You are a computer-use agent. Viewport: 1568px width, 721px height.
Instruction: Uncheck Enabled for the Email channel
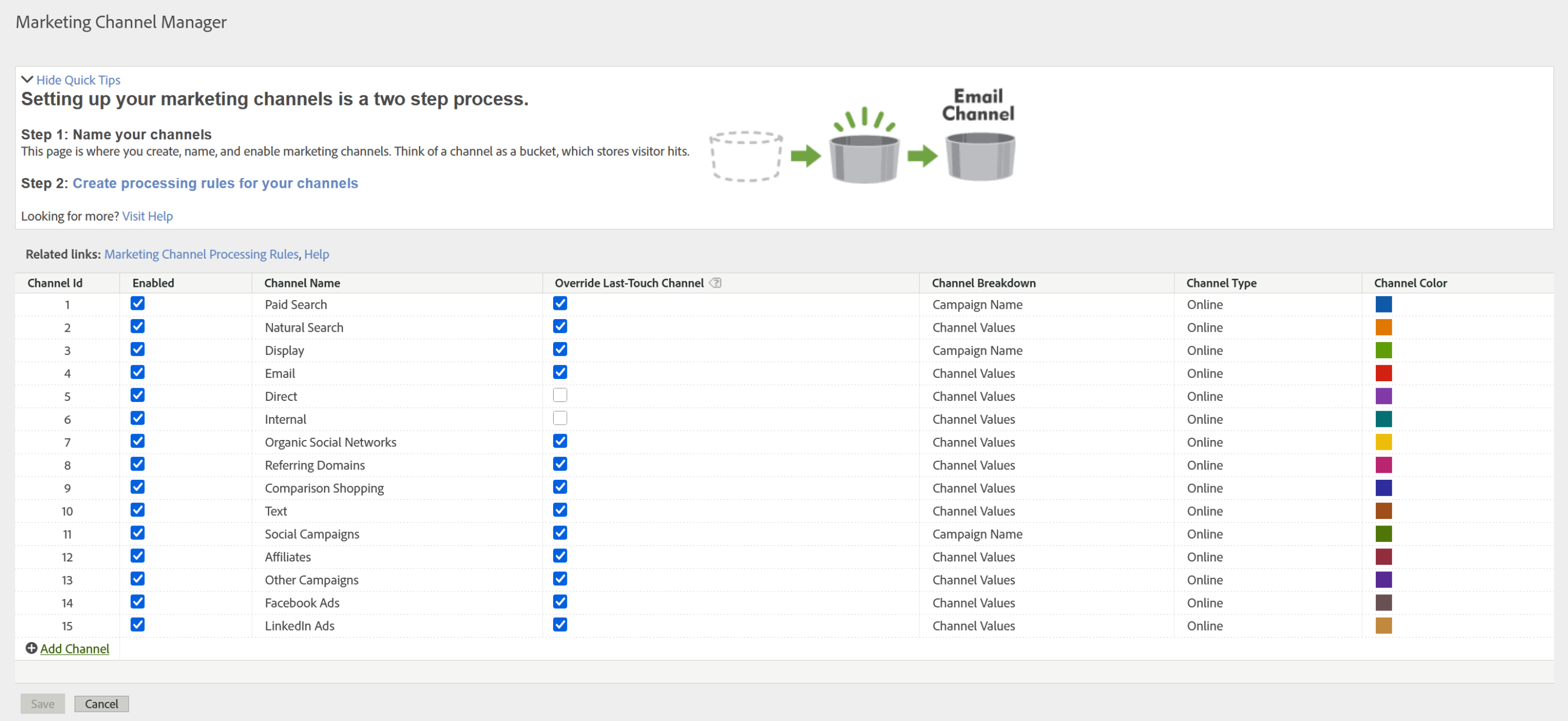138,372
